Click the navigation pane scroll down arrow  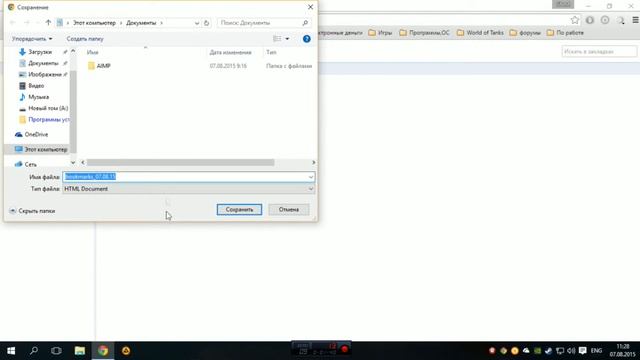[73, 162]
